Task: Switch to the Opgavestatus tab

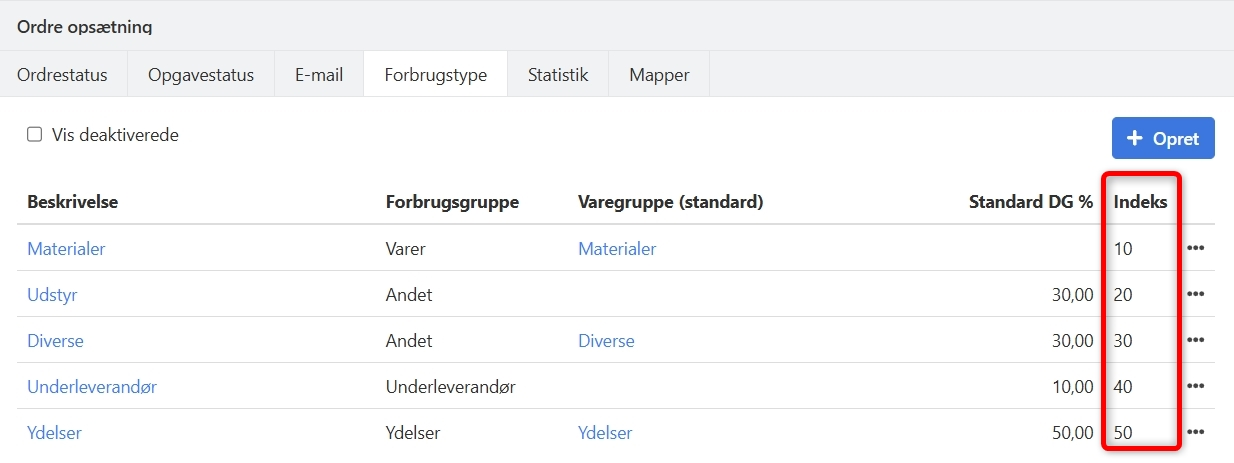Action: 201,75
